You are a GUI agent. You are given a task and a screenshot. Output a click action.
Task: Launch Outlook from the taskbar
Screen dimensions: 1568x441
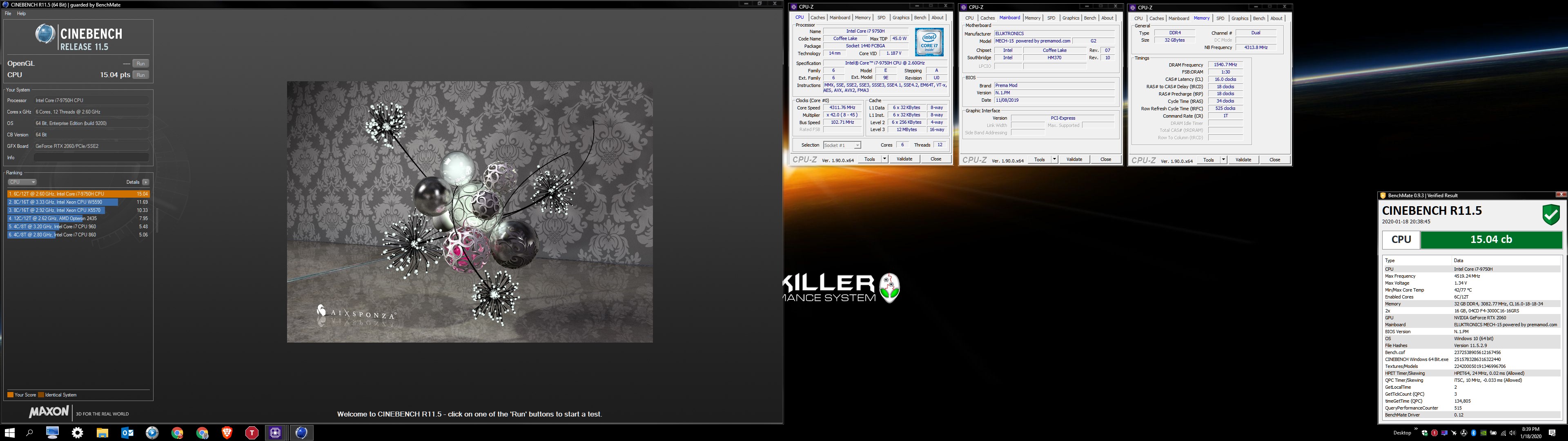[x=127, y=432]
